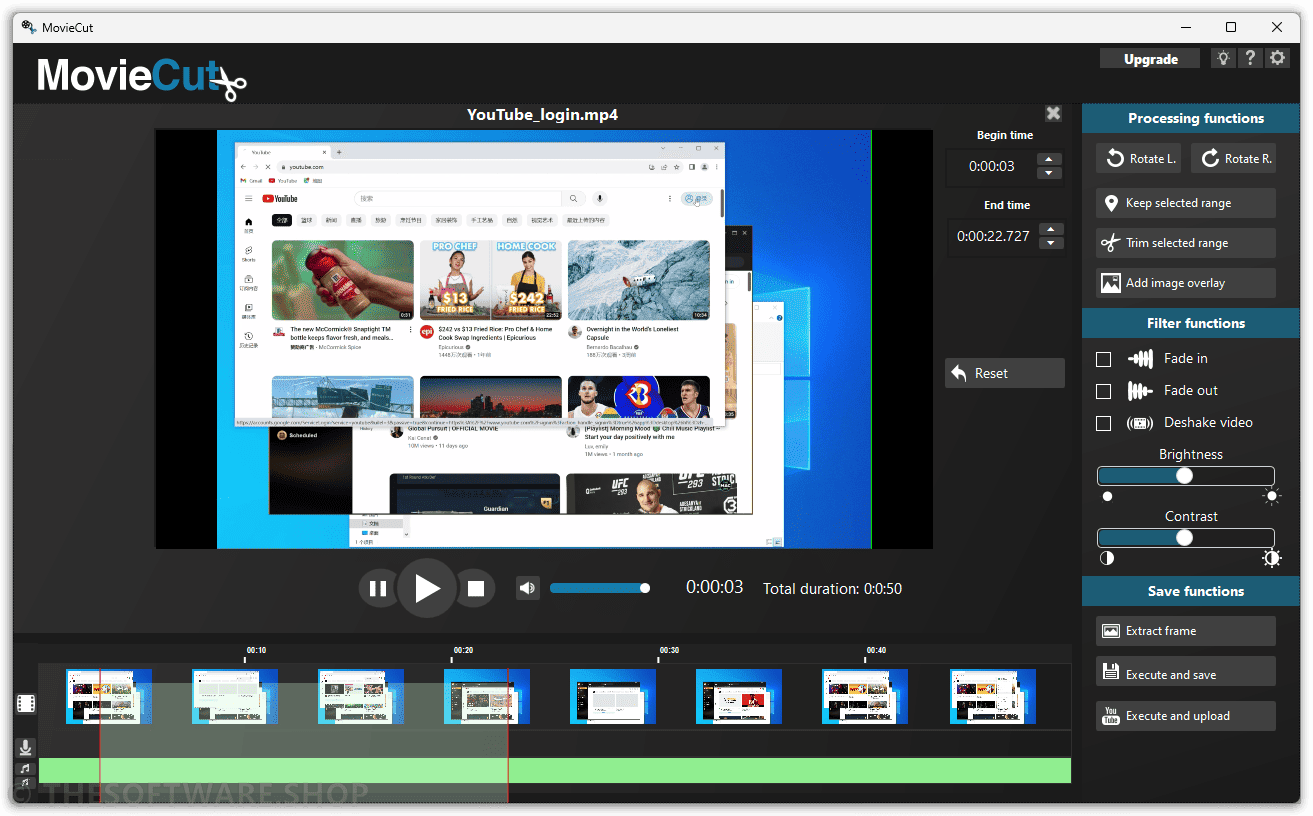
Task: Click the low contrast half-circle icon
Action: coord(1107,558)
